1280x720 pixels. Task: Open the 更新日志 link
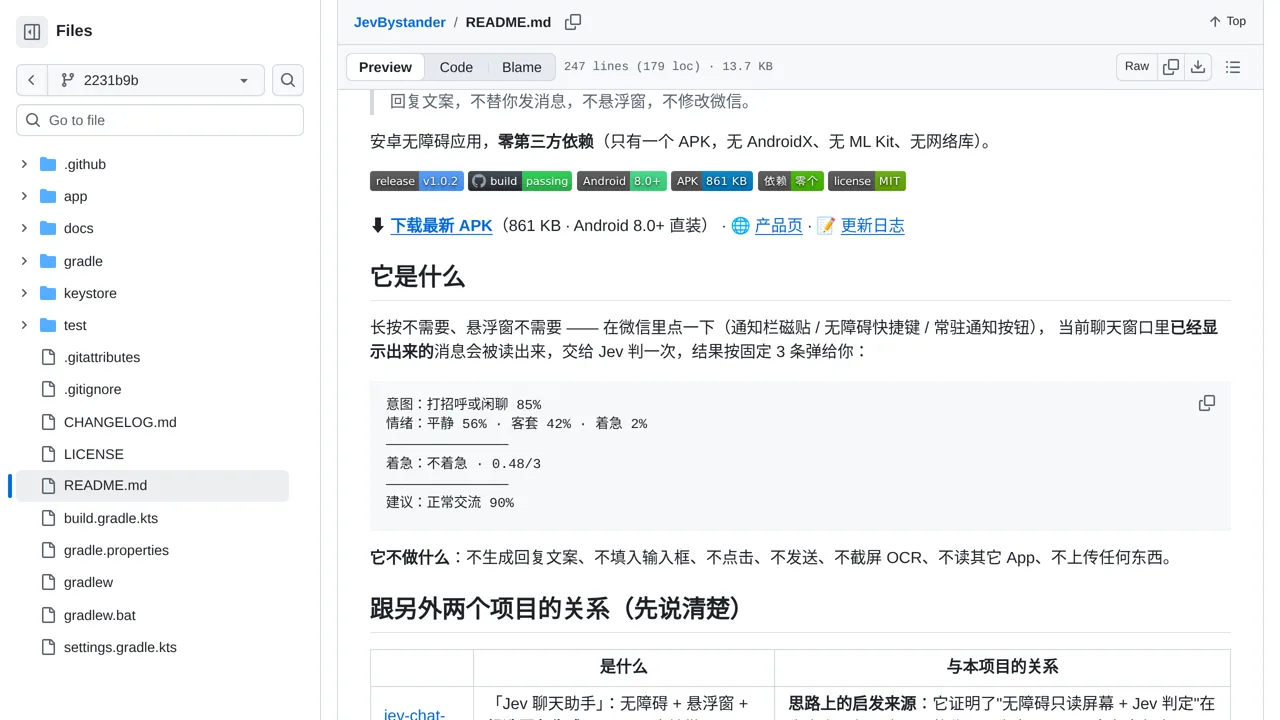[x=872, y=226]
